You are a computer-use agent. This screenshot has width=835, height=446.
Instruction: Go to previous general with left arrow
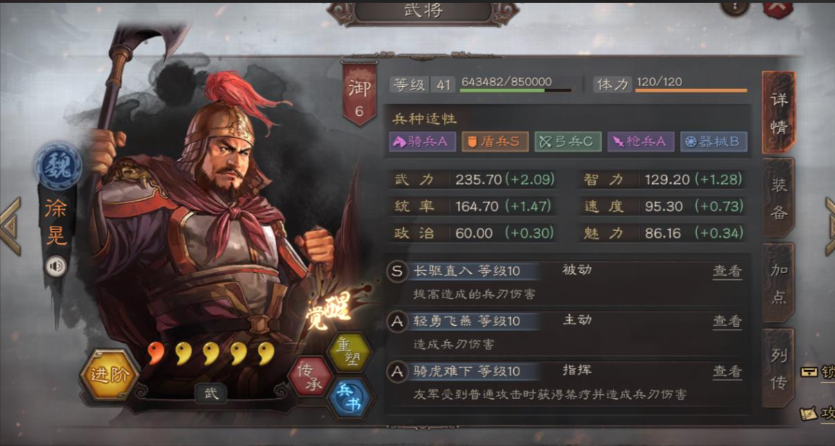click(x=11, y=226)
